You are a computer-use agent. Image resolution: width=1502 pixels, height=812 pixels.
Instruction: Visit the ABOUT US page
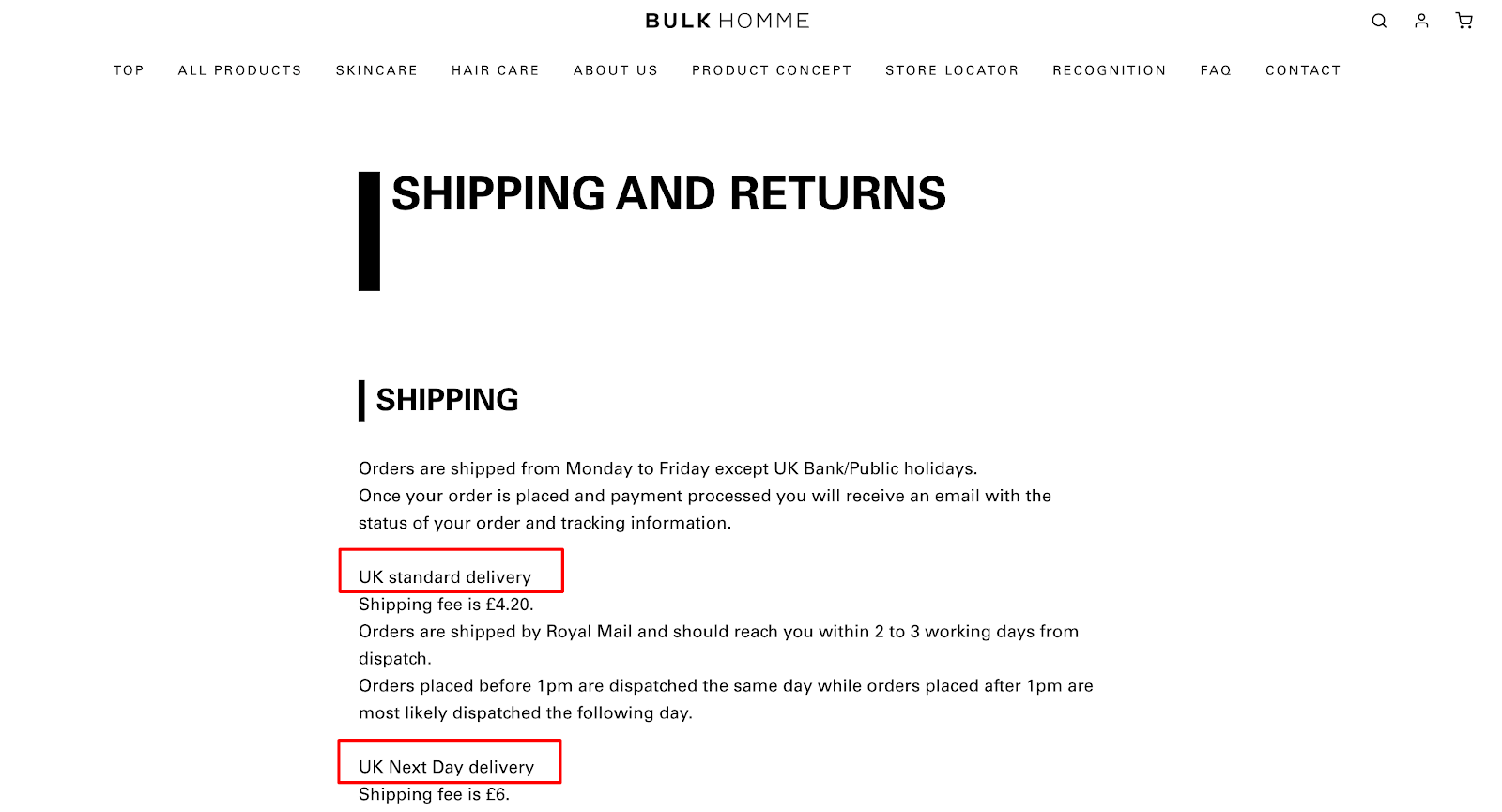(x=615, y=69)
